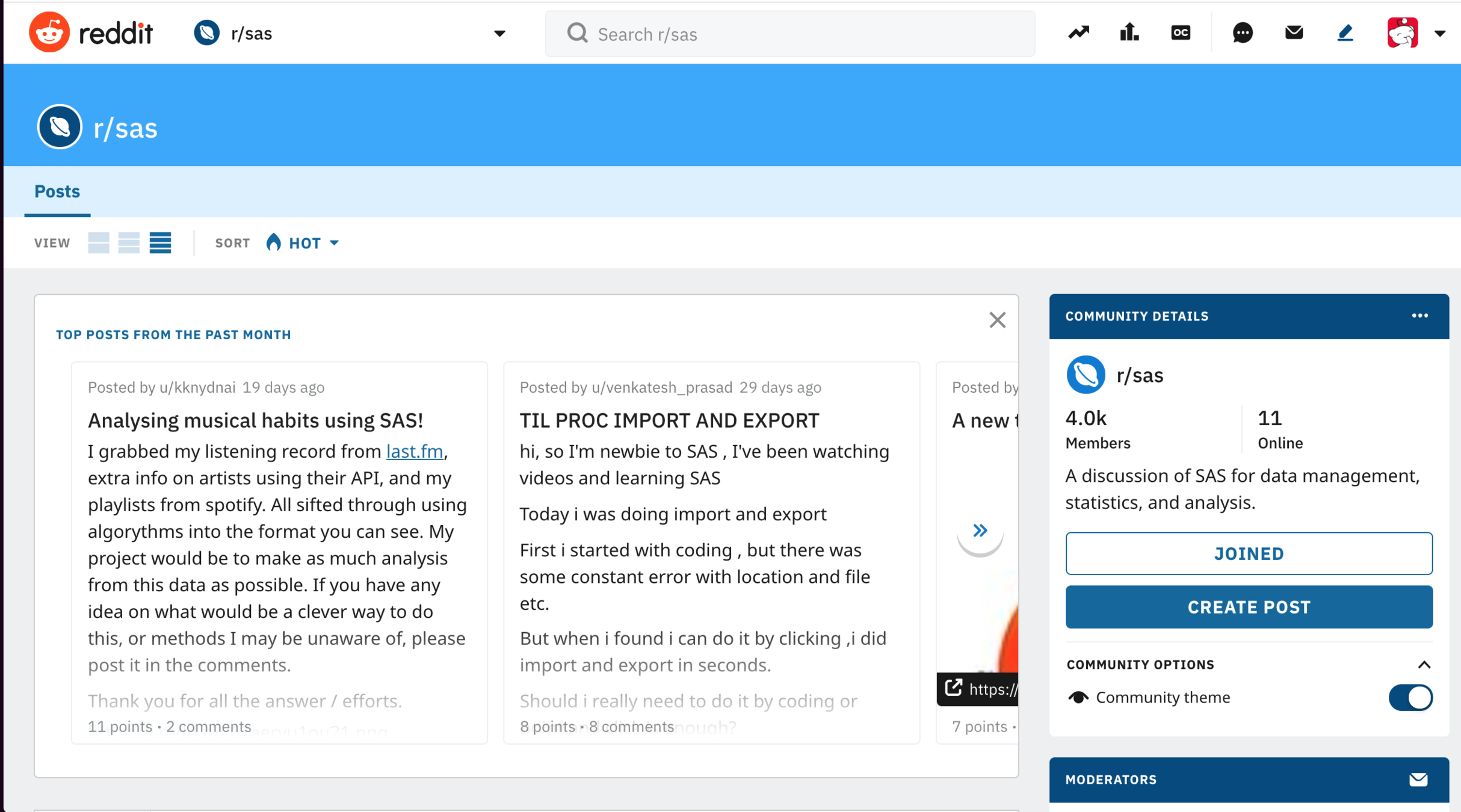Click the All bar chart icon
The width and height of the screenshot is (1461, 812).
[x=1129, y=32]
